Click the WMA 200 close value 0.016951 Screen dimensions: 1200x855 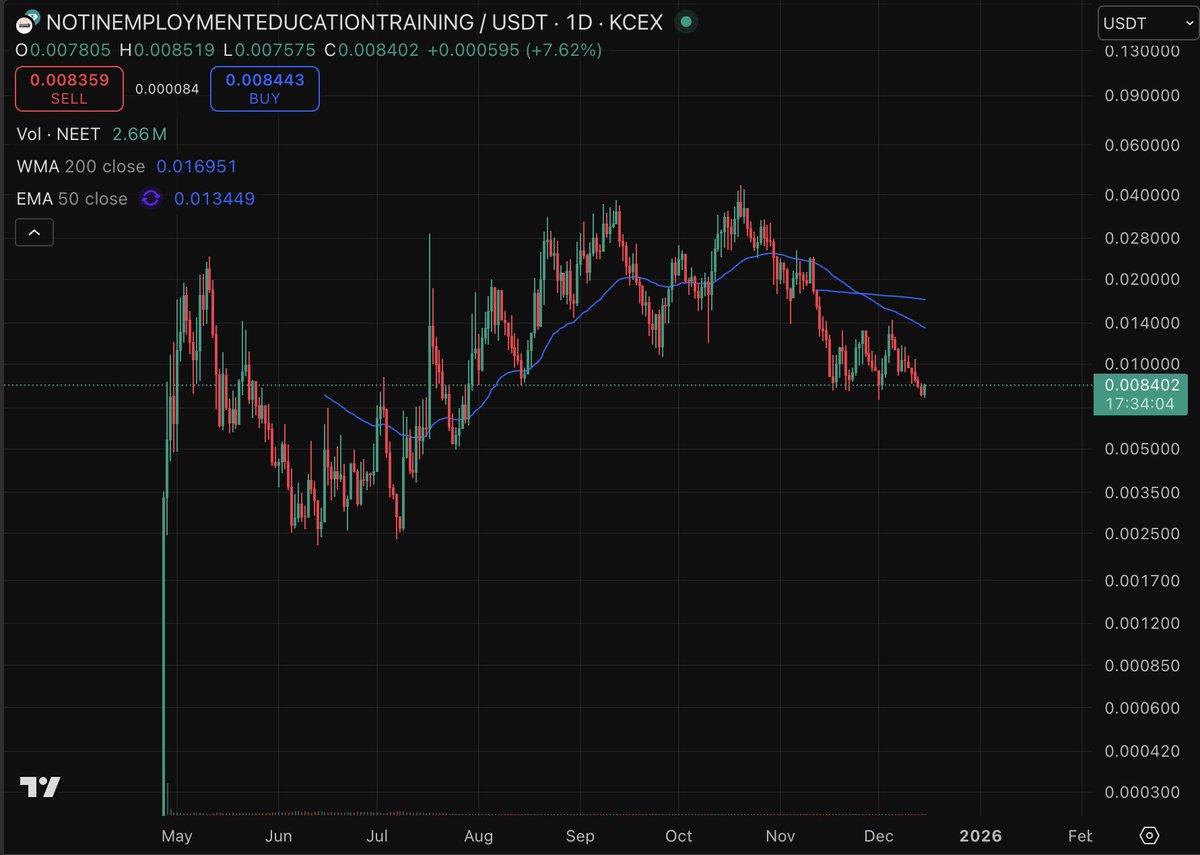[197, 166]
